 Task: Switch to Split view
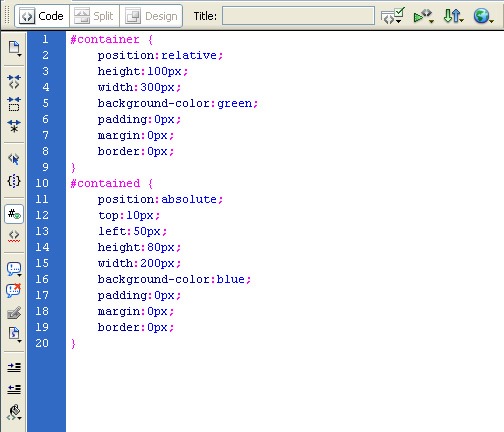coord(94,16)
